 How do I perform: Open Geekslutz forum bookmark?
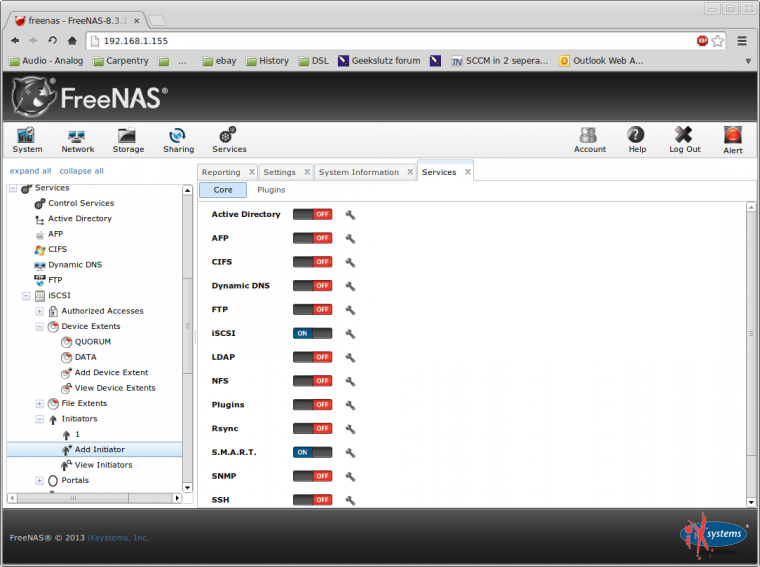380,61
